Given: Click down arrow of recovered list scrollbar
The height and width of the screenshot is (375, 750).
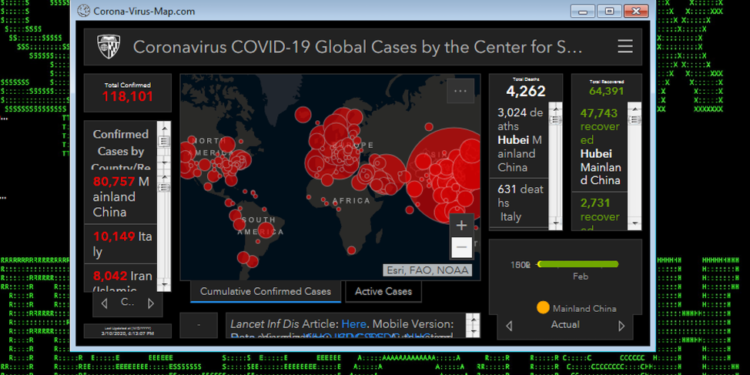Looking at the screenshot, I should (634, 223).
